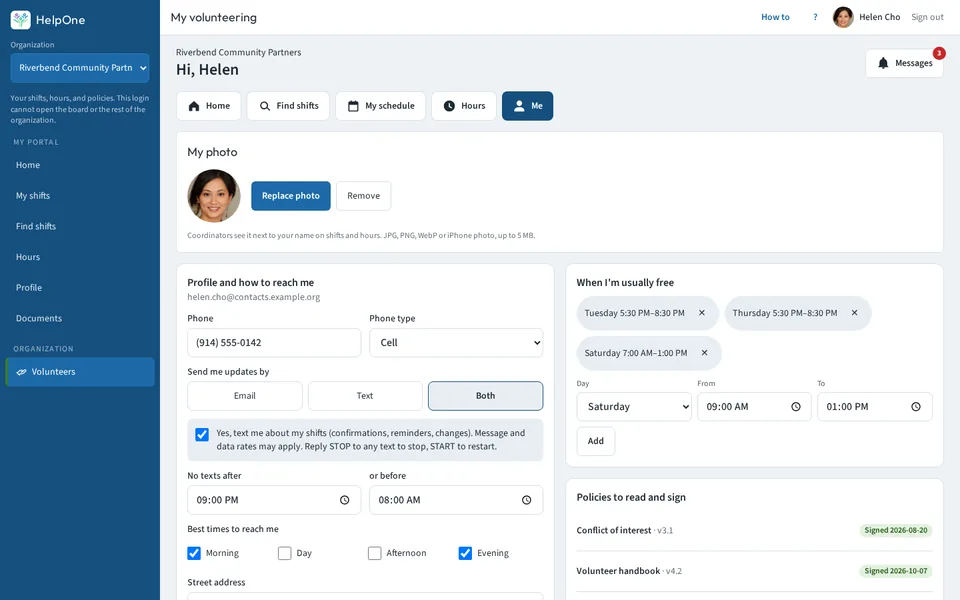
Task: Click the Messages button
Action: click(904, 63)
